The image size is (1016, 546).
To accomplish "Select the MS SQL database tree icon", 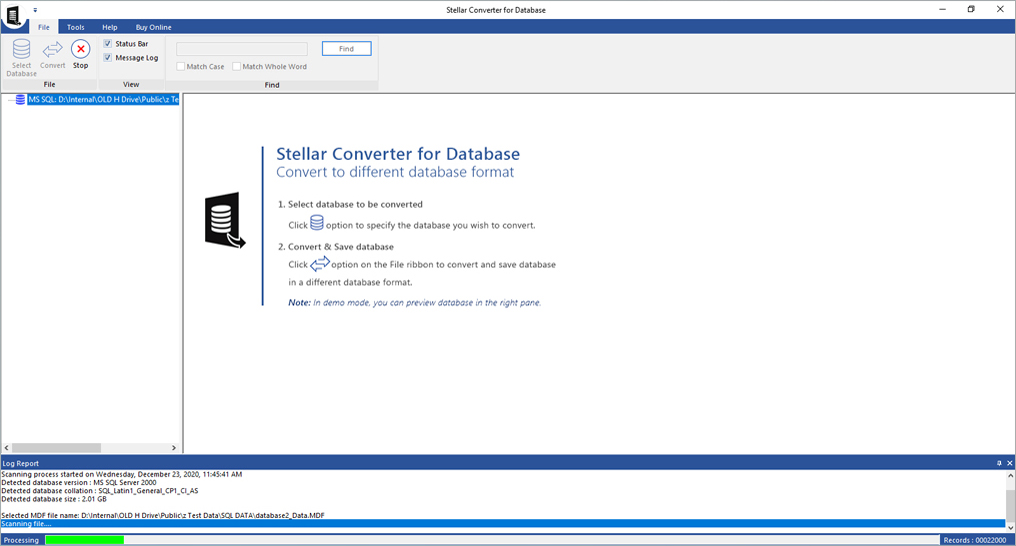I will (x=20, y=100).
